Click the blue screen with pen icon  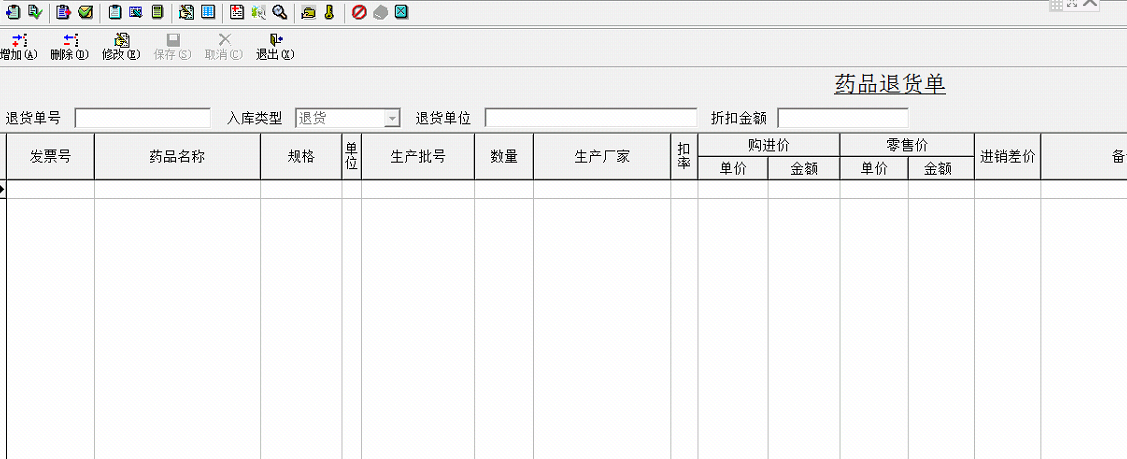[136, 12]
